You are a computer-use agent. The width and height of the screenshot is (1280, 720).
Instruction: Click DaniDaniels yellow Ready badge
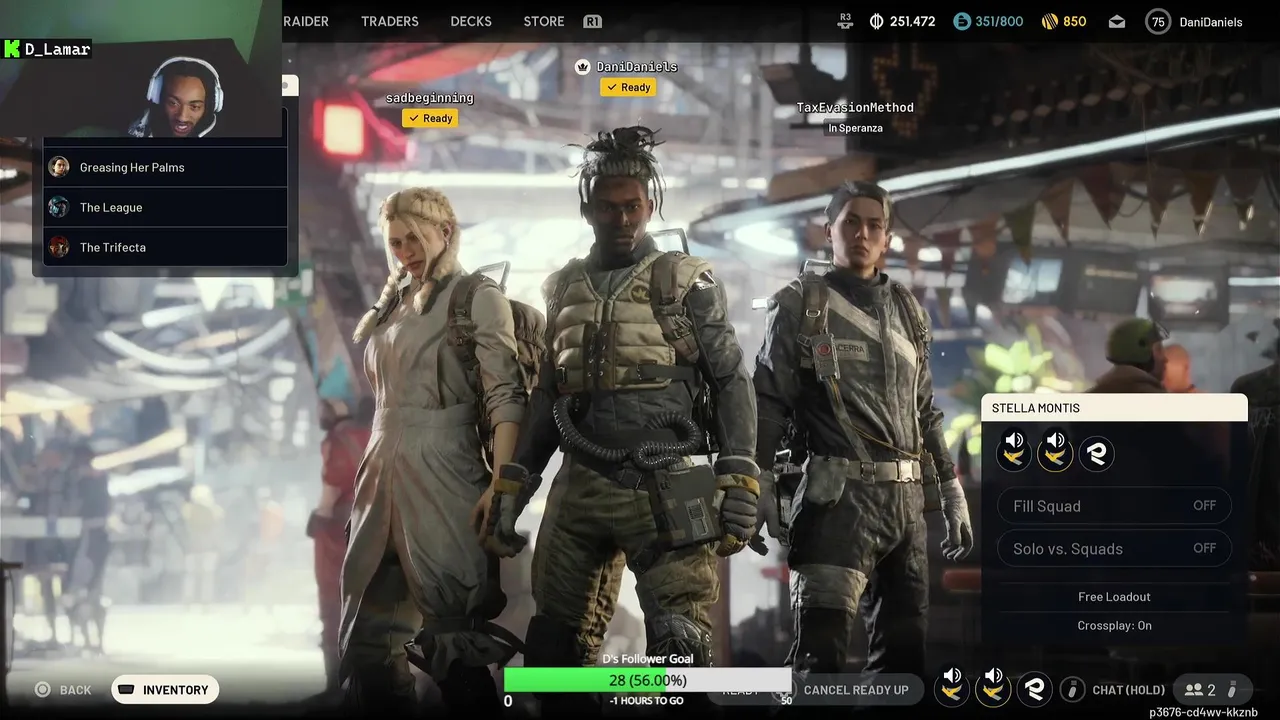628,87
